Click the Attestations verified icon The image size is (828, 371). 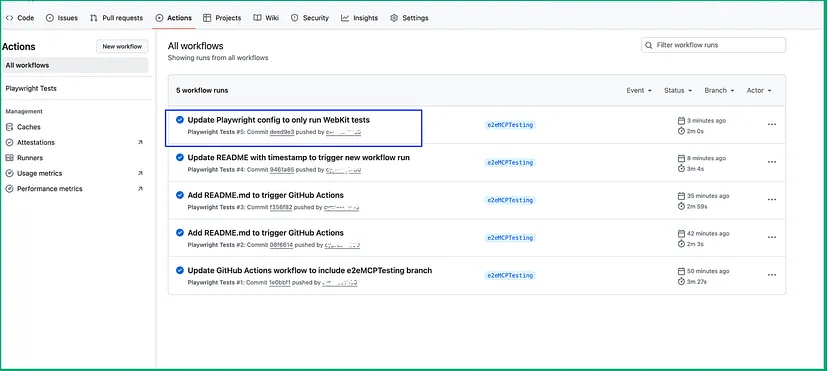[9, 142]
